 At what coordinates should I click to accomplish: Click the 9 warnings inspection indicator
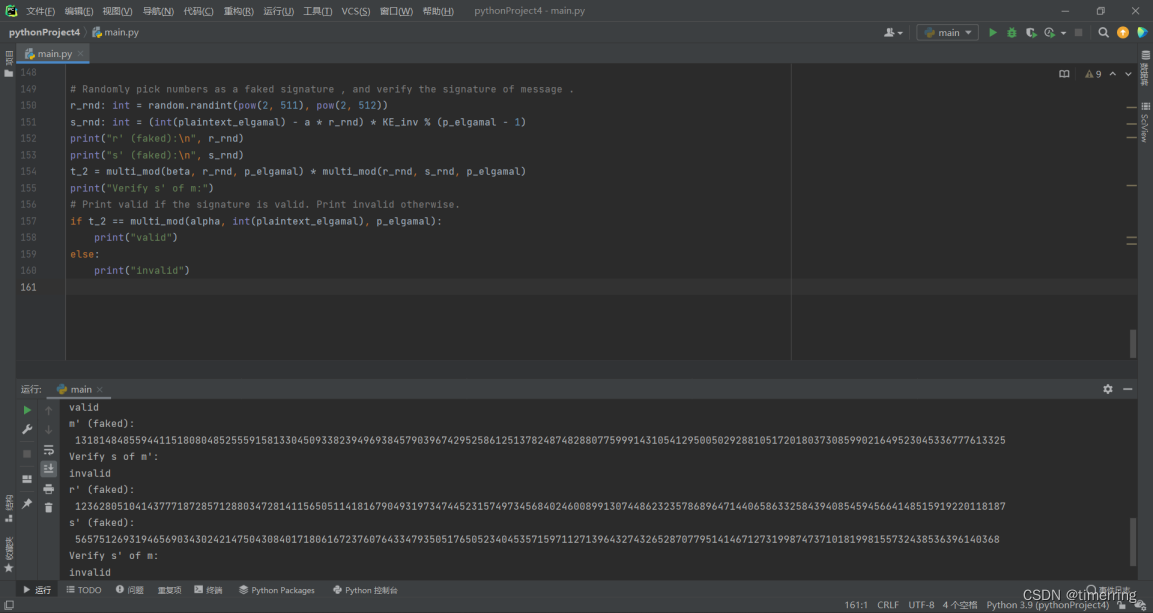(1091, 73)
